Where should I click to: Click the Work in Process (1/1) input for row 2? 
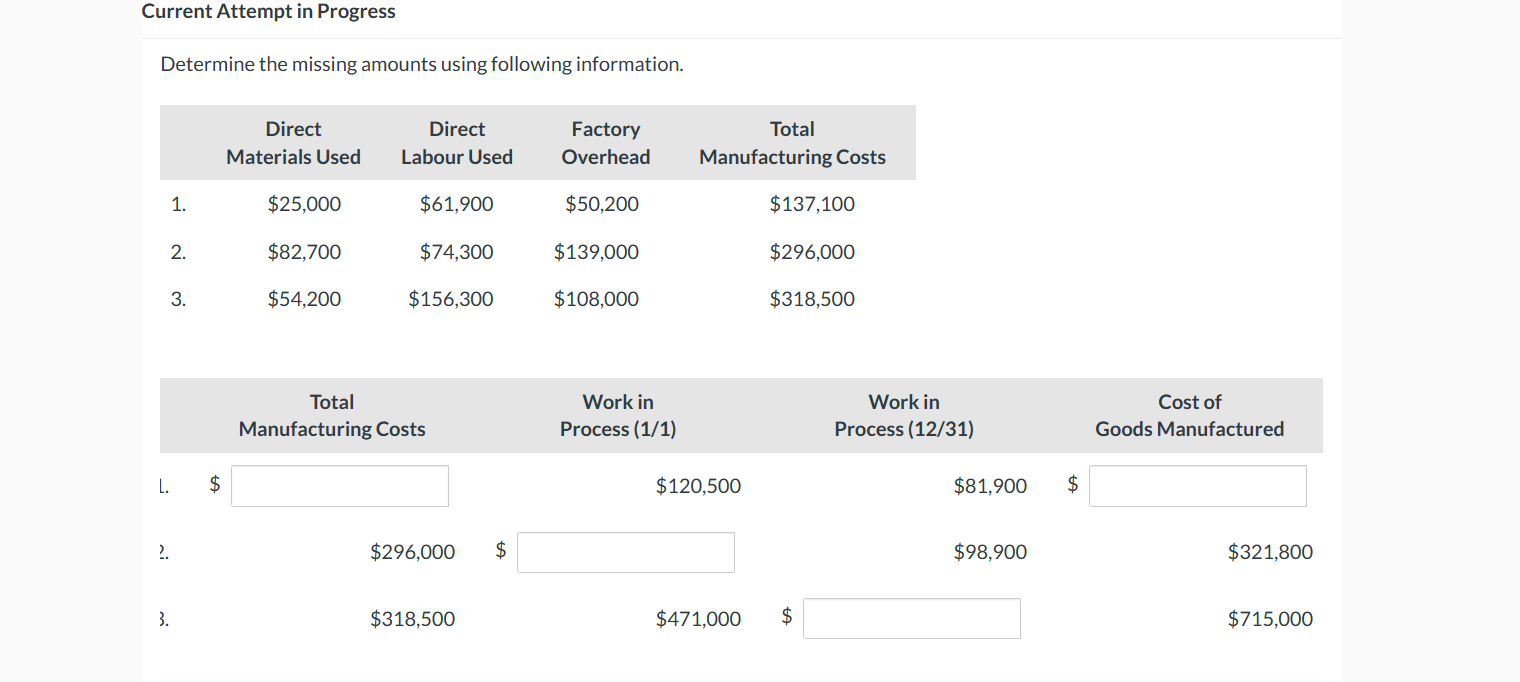pyautogui.click(x=625, y=552)
